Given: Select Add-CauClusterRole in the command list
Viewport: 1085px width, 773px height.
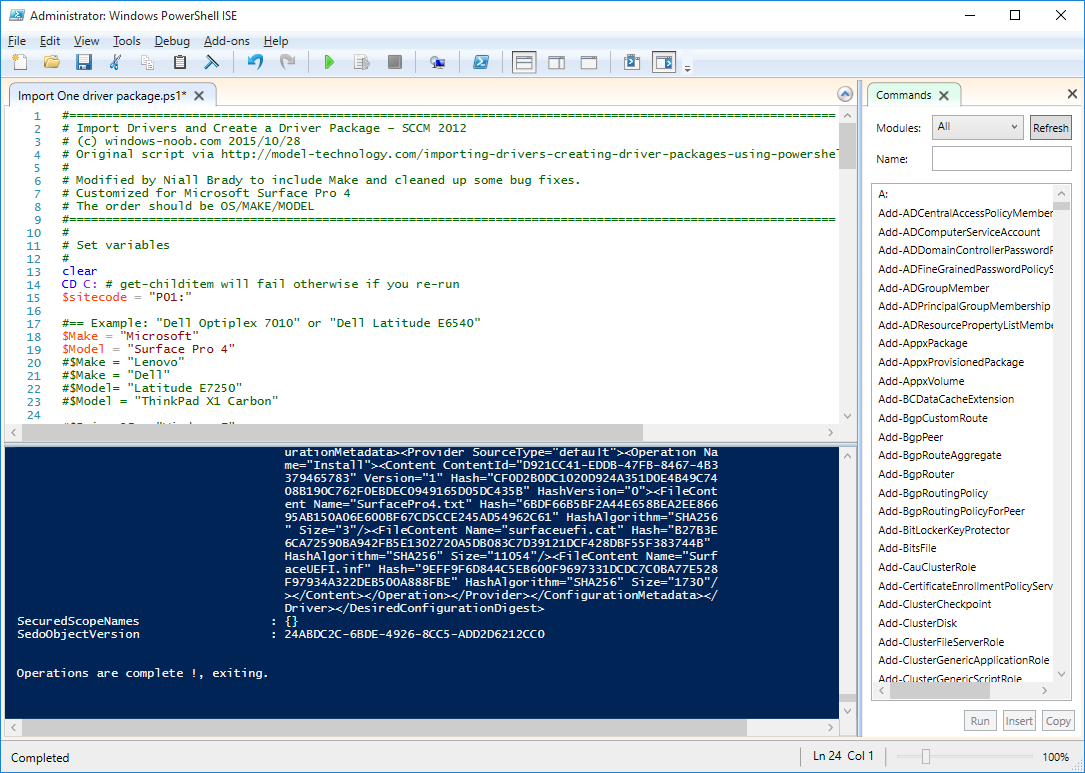Looking at the screenshot, I should [x=927, y=567].
